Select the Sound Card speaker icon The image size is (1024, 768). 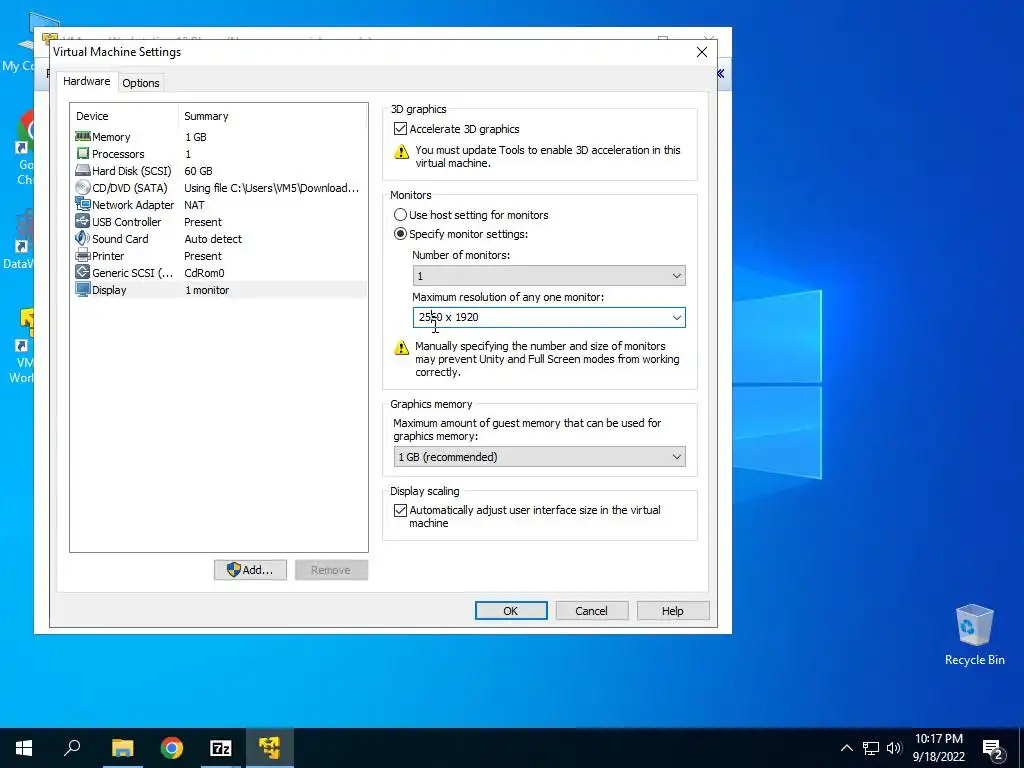click(82, 238)
